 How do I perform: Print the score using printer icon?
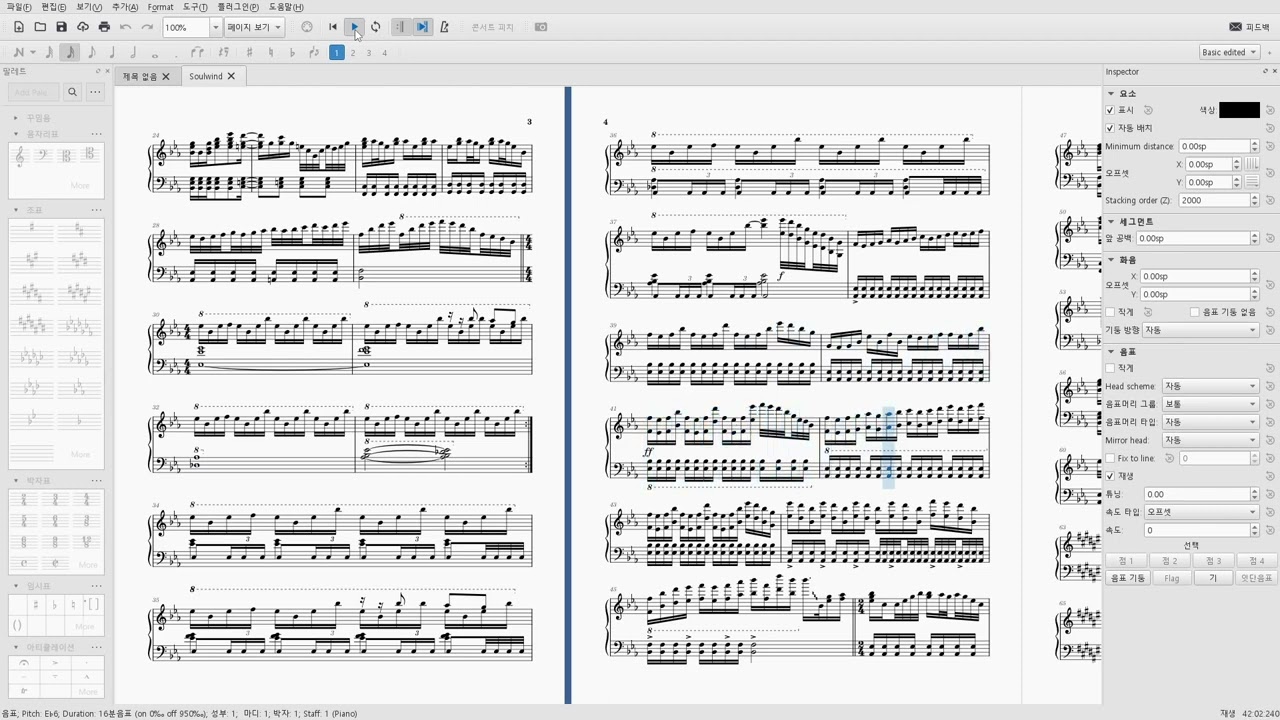tap(104, 27)
